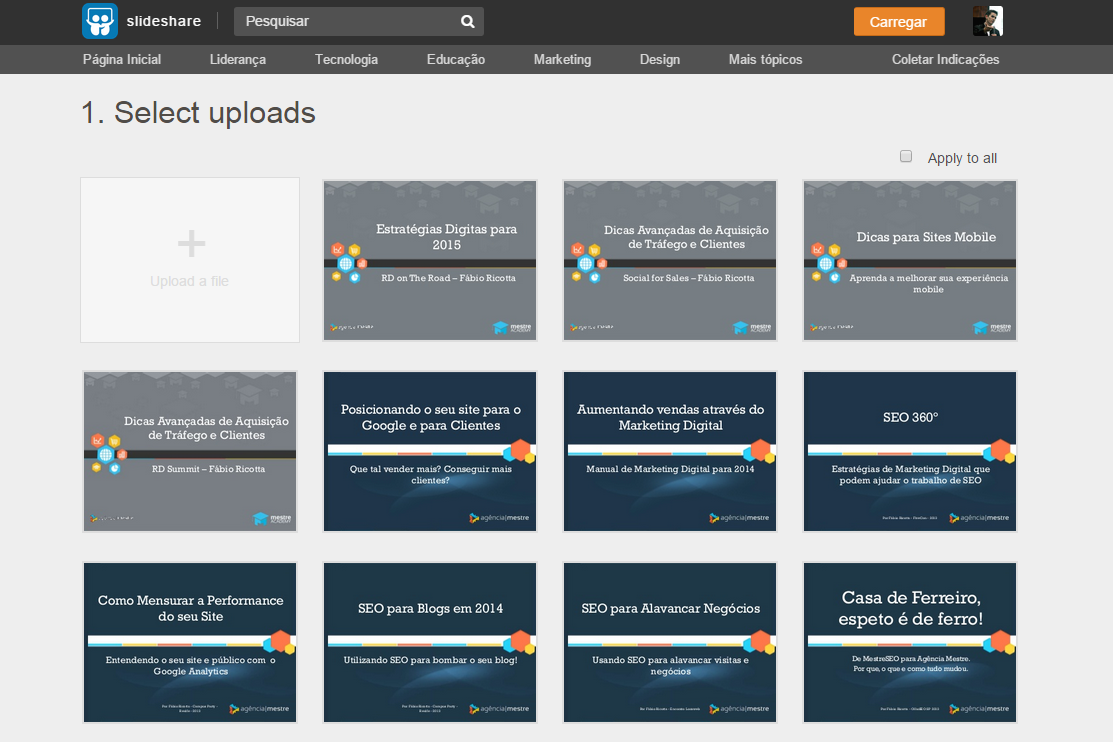
Task: Choose the SEO 360° presentation thumbnail
Action: (x=910, y=451)
